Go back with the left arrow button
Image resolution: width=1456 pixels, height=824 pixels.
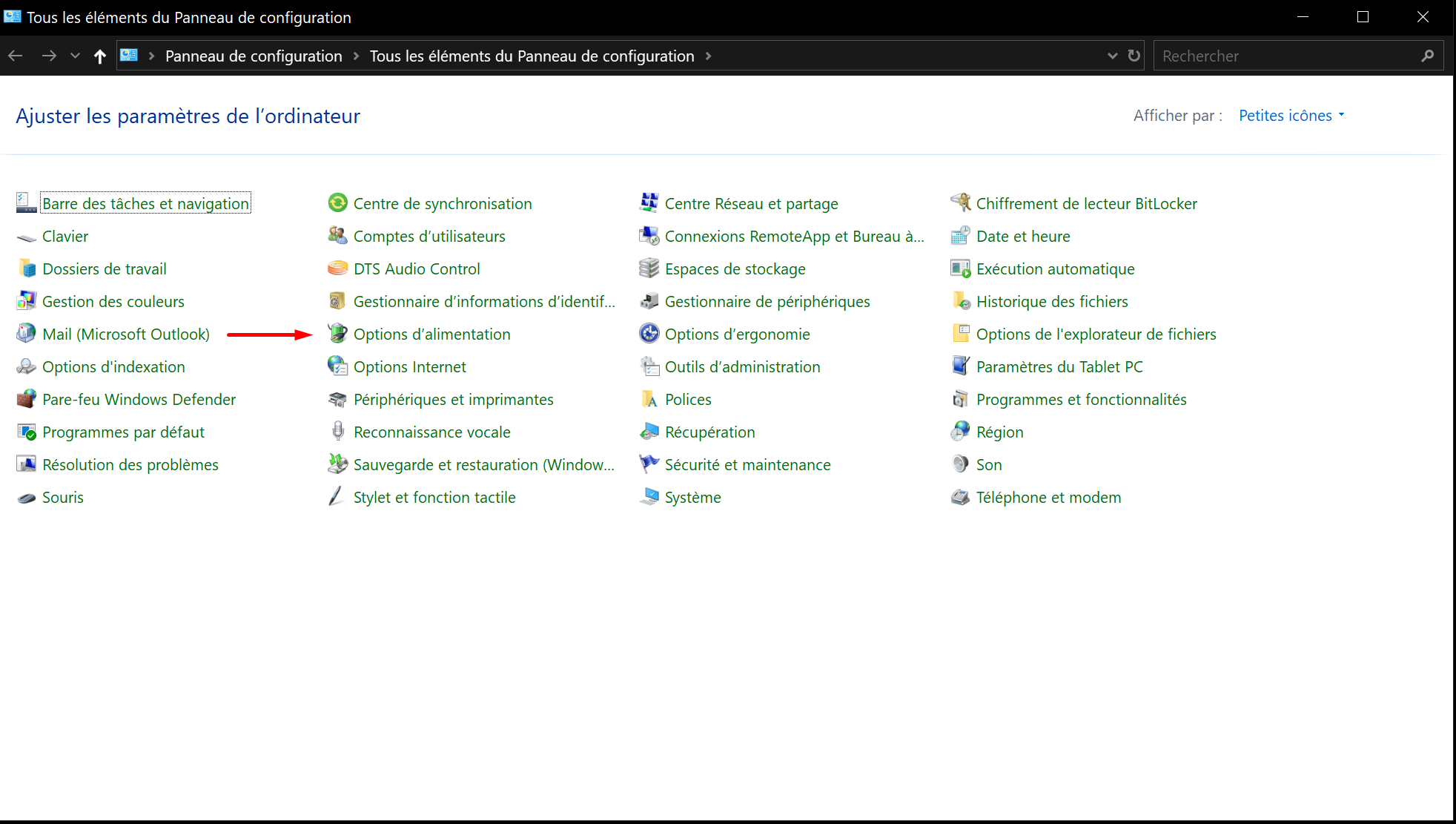click(16, 56)
